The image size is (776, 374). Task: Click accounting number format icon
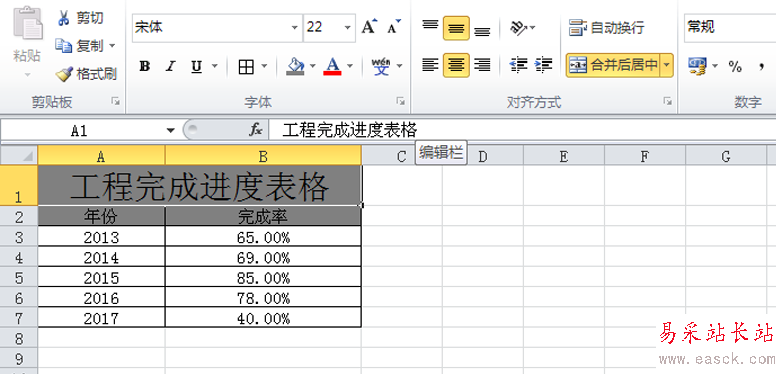click(x=698, y=66)
